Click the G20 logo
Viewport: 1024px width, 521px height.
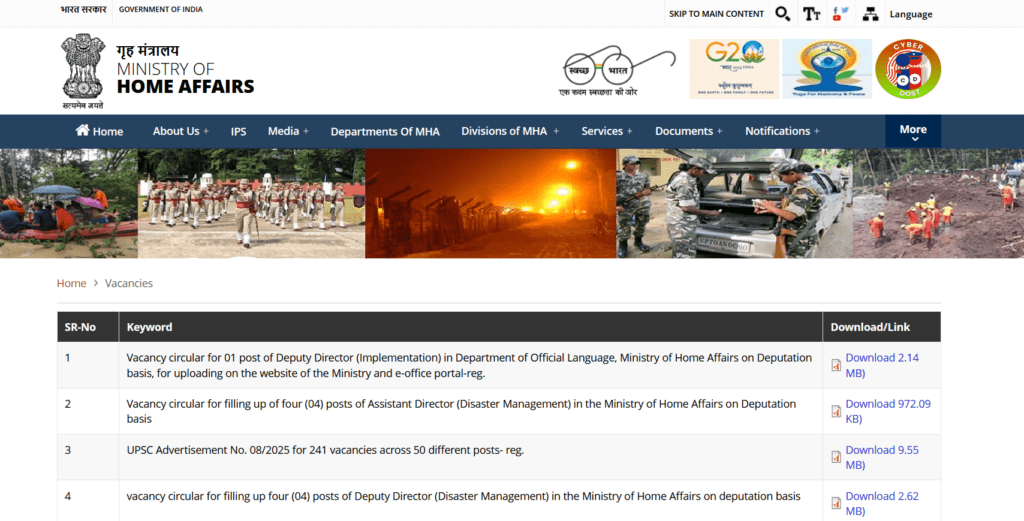[x=734, y=69]
